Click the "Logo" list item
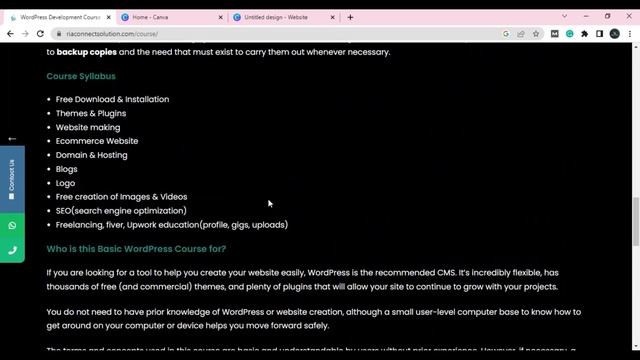This screenshot has height=360, width=640. [x=65, y=183]
